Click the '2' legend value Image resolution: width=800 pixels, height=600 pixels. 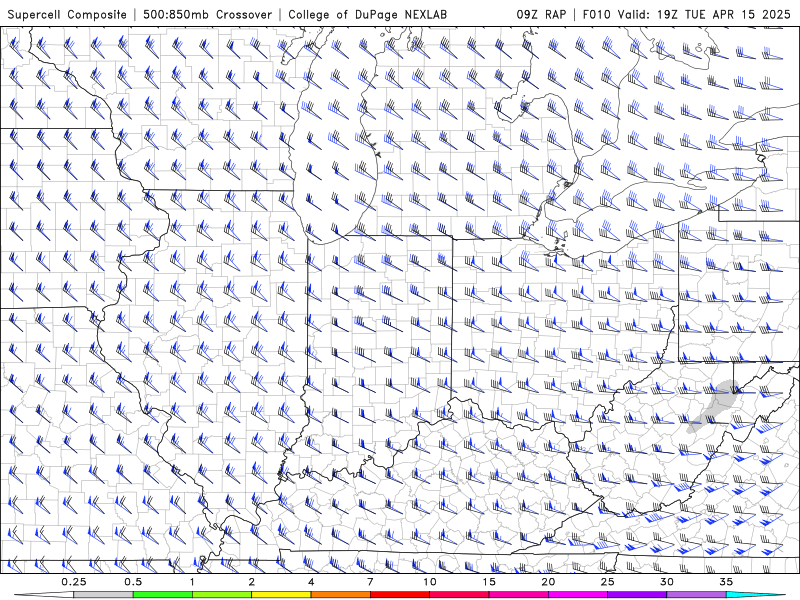[x=252, y=582]
